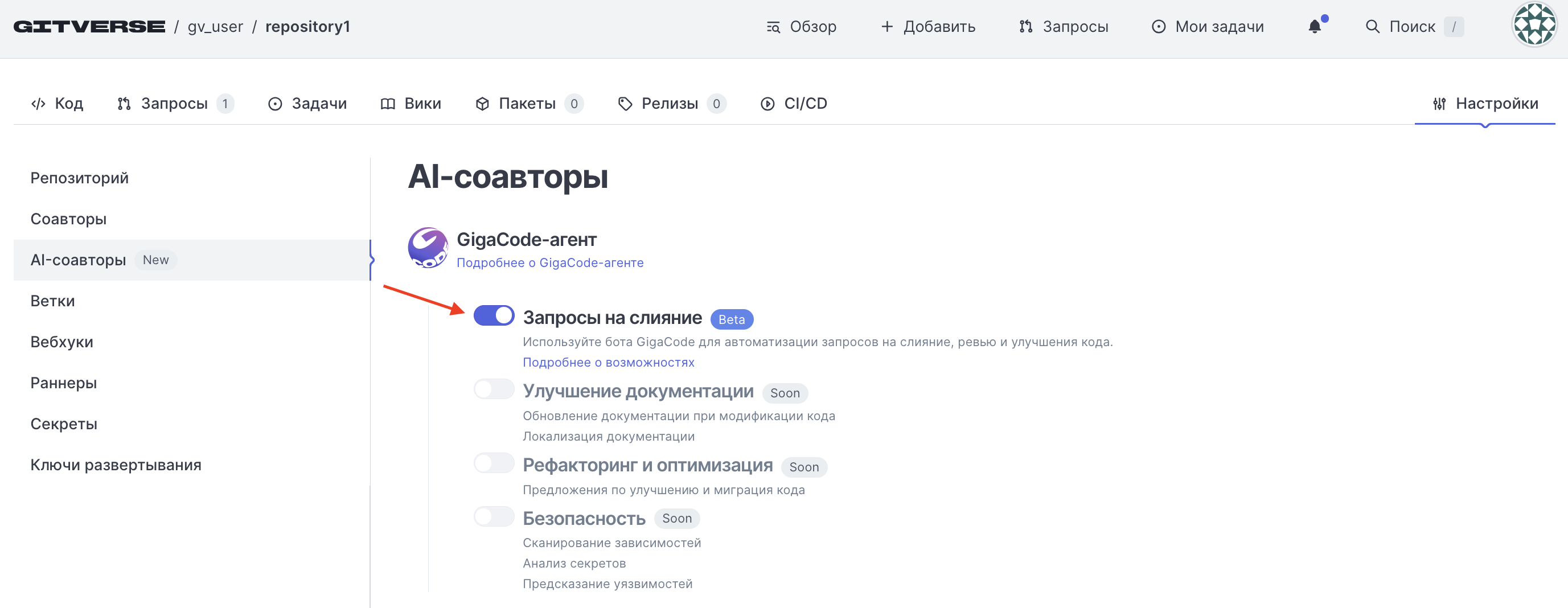Click the GigaCode-агент title
Viewport: 1568px width, 608px height.
pyautogui.click(x=527, y=239)
